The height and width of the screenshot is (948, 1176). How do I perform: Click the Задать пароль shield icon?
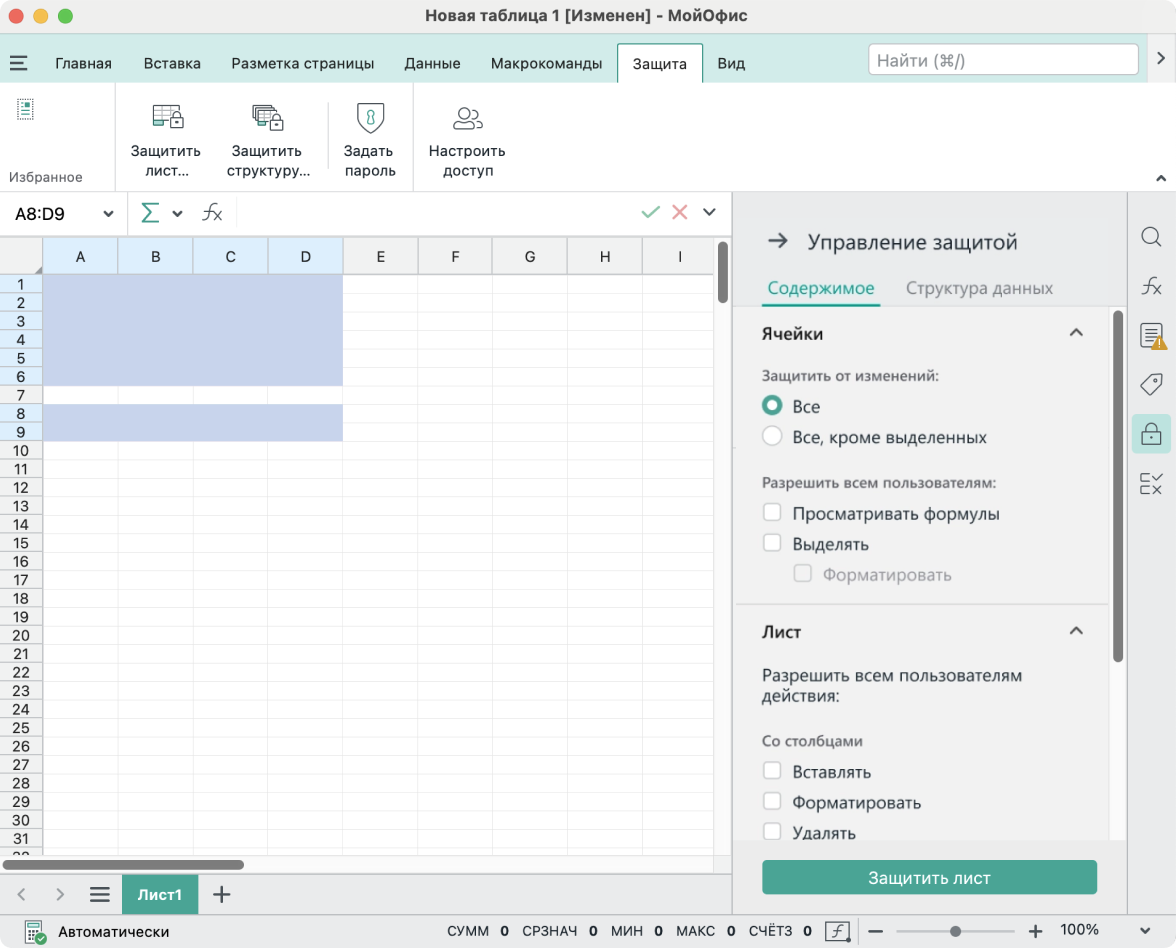coord(370,118)
